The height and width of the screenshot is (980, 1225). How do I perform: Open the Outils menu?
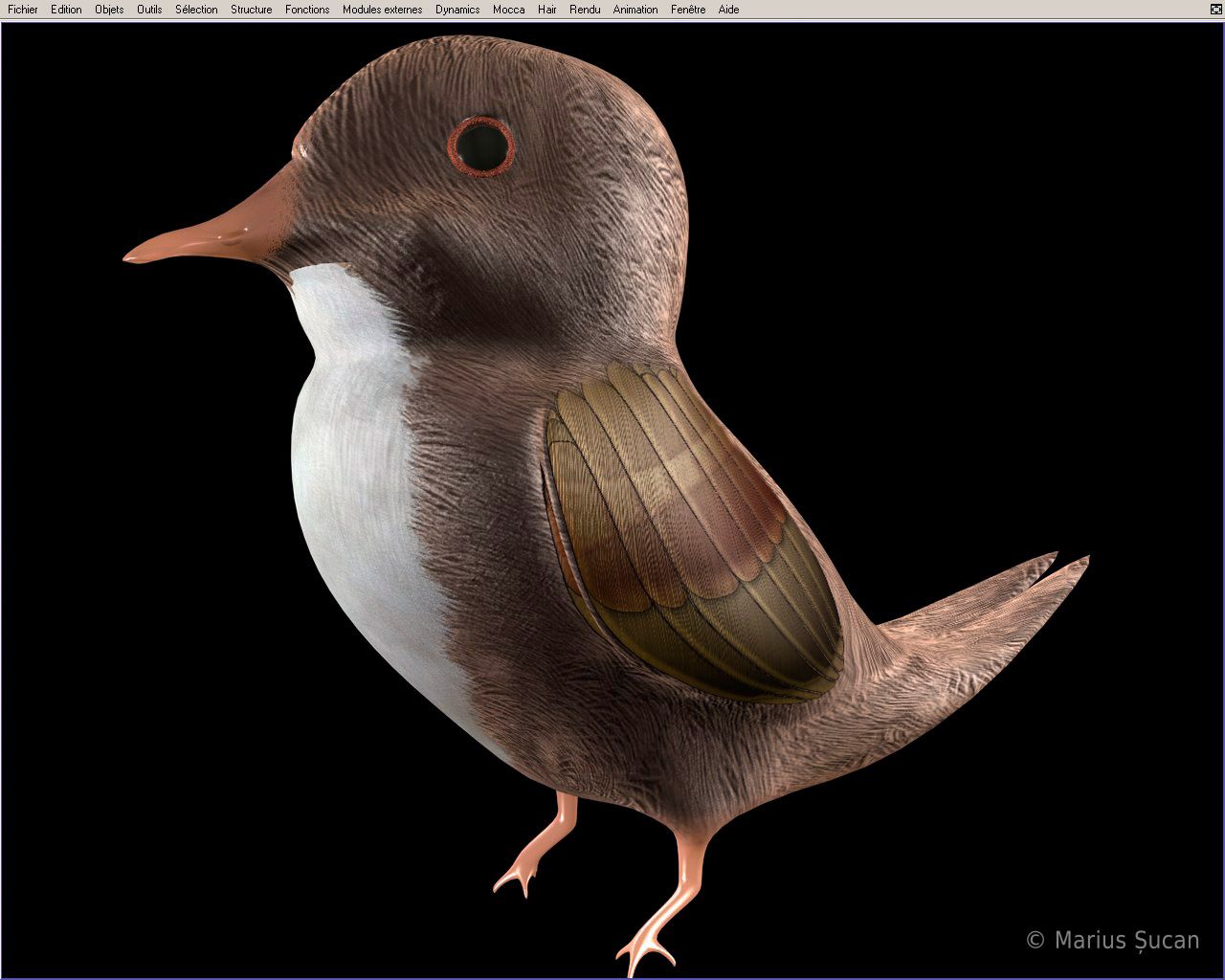(149, 10)
